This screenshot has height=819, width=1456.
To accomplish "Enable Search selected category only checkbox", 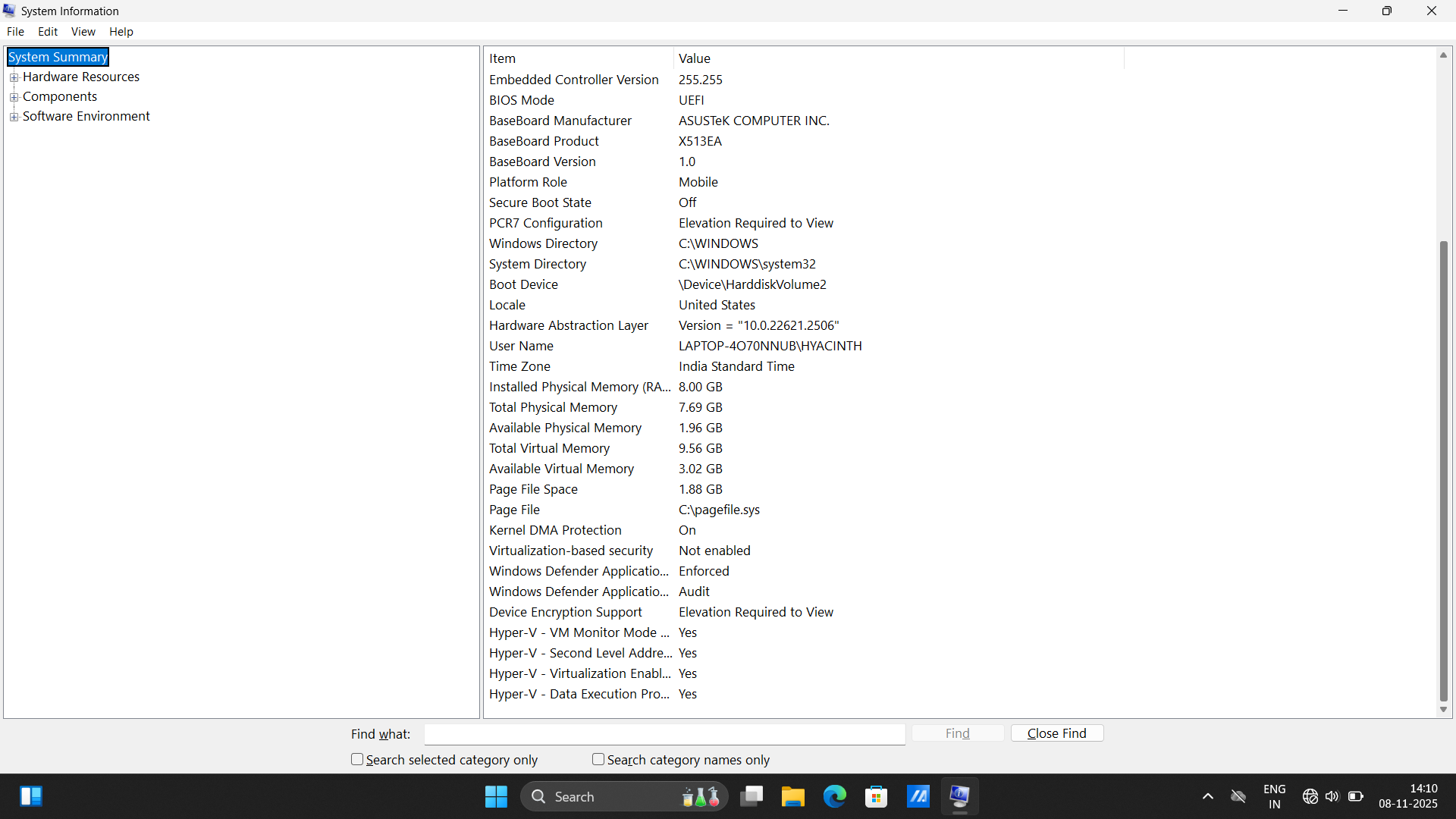I will [357, 759].
